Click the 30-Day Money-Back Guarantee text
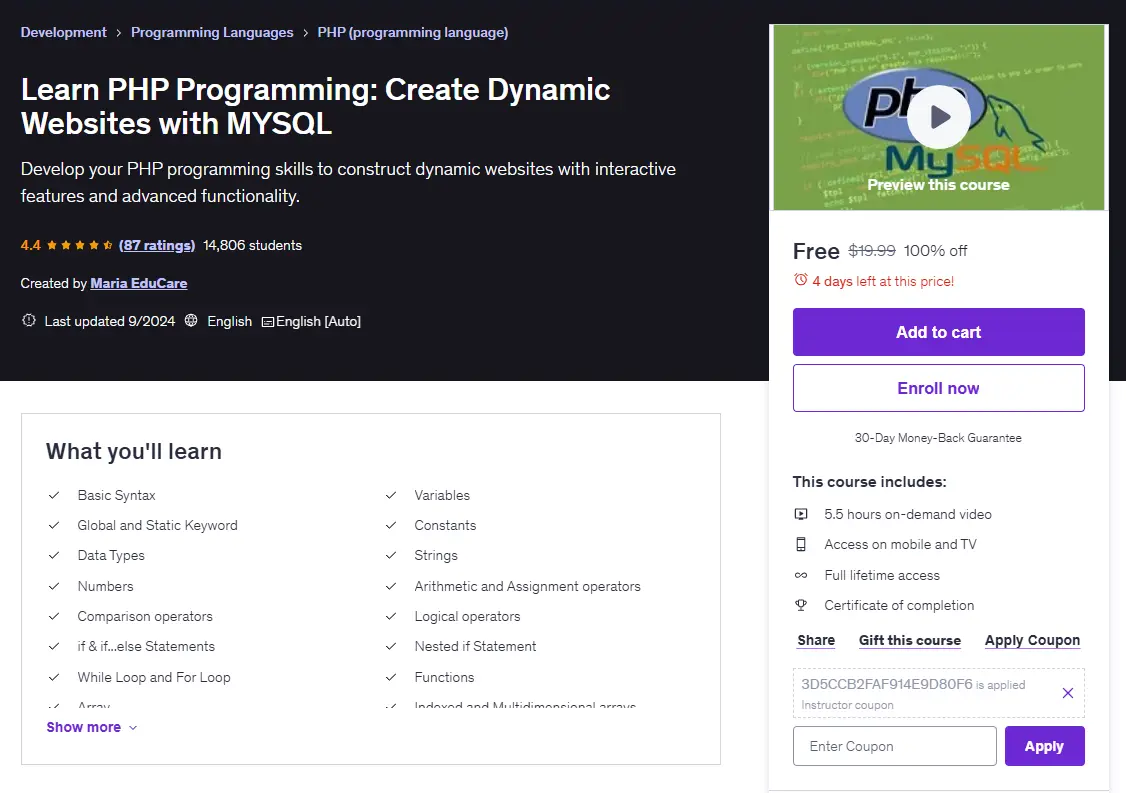This screenshot has width=1126, height=793. [x=938, y=437]
